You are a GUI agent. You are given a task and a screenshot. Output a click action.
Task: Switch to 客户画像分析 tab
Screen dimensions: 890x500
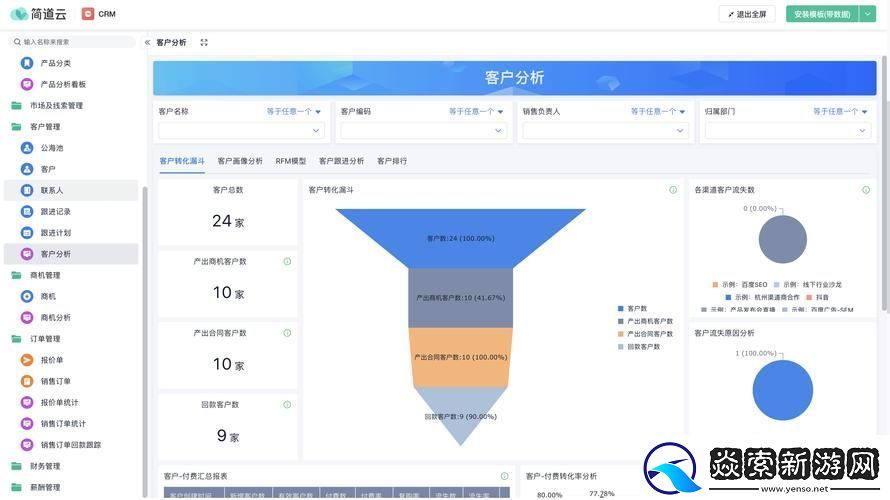tap(240, 161)
